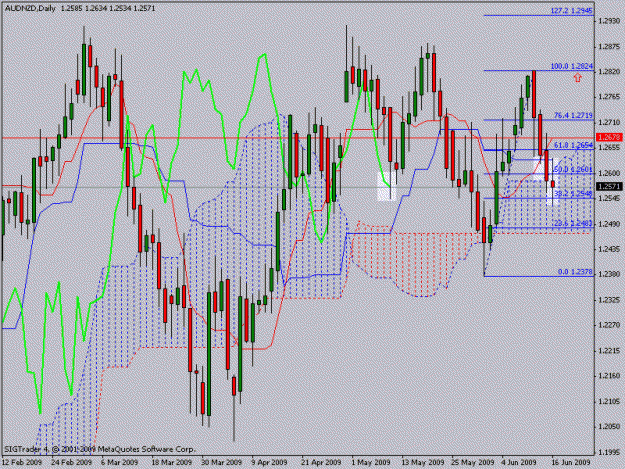Click the 1.2930 price axis label

[609, 21]
